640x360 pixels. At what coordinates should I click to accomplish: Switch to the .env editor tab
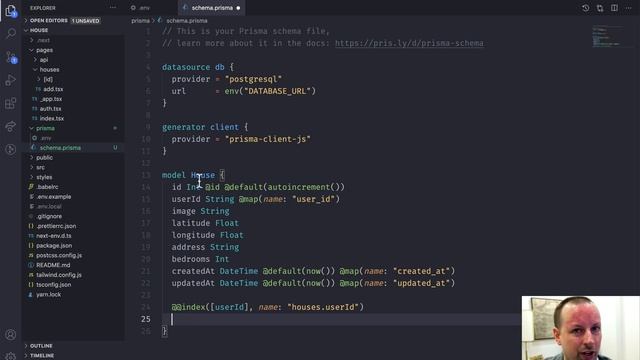(x=144, y=8)
